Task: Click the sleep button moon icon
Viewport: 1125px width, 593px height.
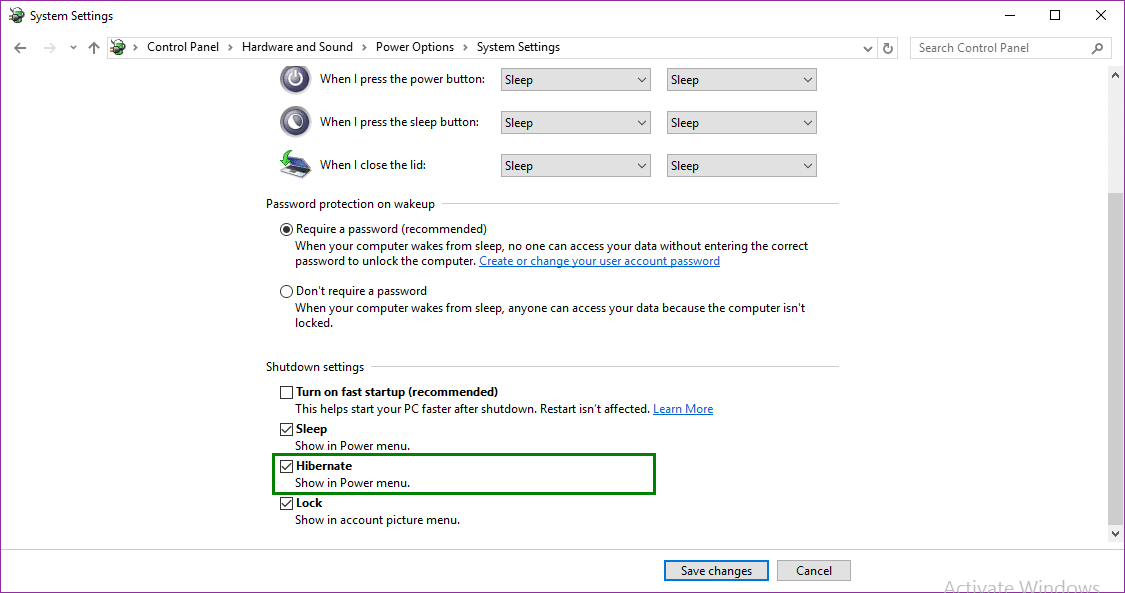Action: pos(295,122)
